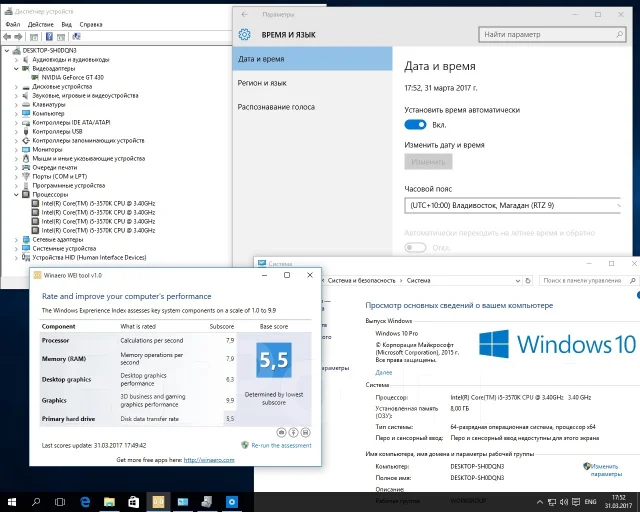Select the Устройства HID (Human Interface Devices) row
The height and width of the screenshot is (512, 640).
[89, 258]
